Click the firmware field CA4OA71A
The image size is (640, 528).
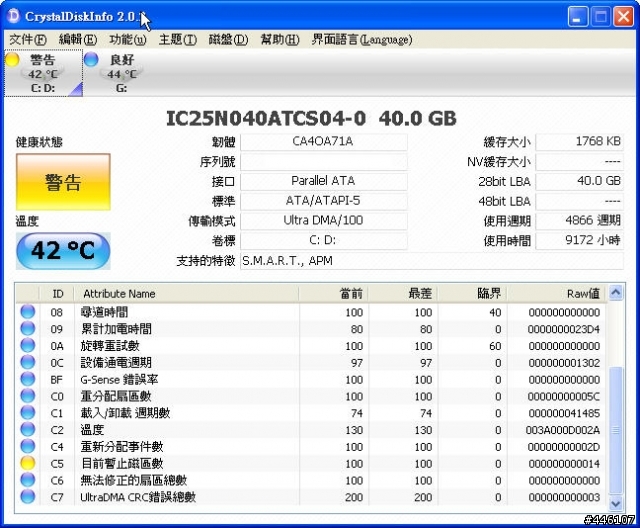click(x=324, y=142)
